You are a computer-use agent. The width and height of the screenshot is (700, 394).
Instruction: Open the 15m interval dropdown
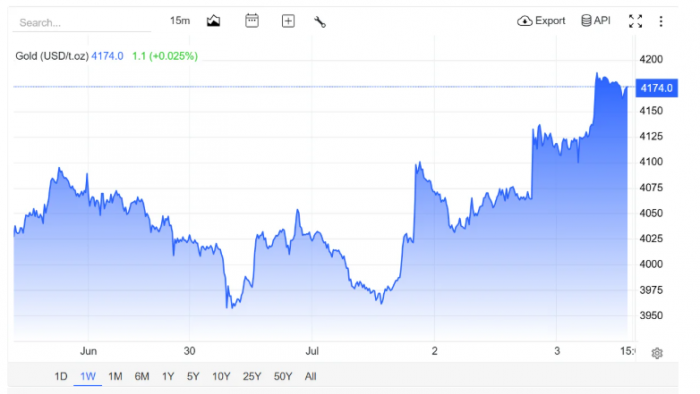(180, 21)
